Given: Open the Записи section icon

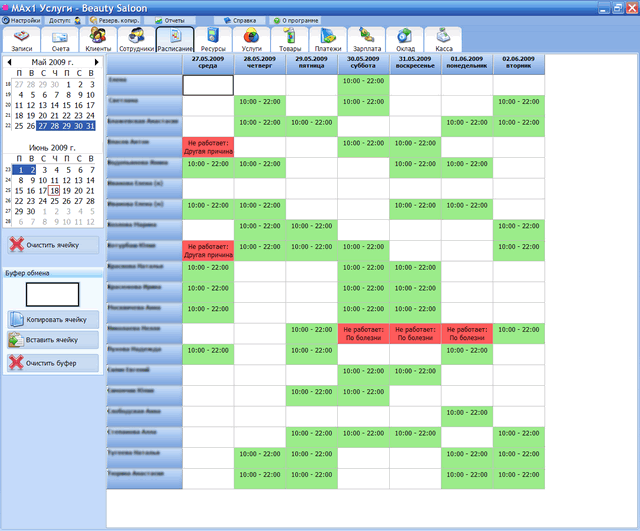Looking at the screenshot, I should 21,40.
